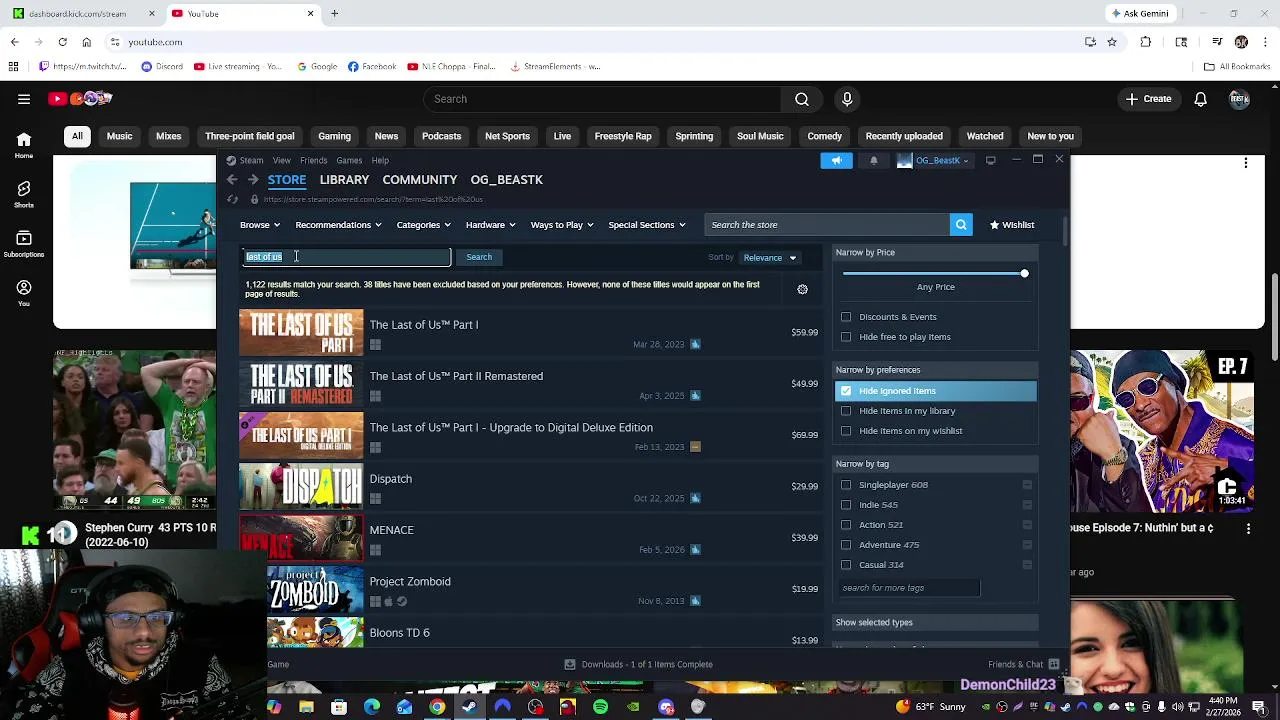The height and width of the screenshot is (720, 1280).
Task: Check Hide items on my wishlist
Action: click(x=846, y=431)
